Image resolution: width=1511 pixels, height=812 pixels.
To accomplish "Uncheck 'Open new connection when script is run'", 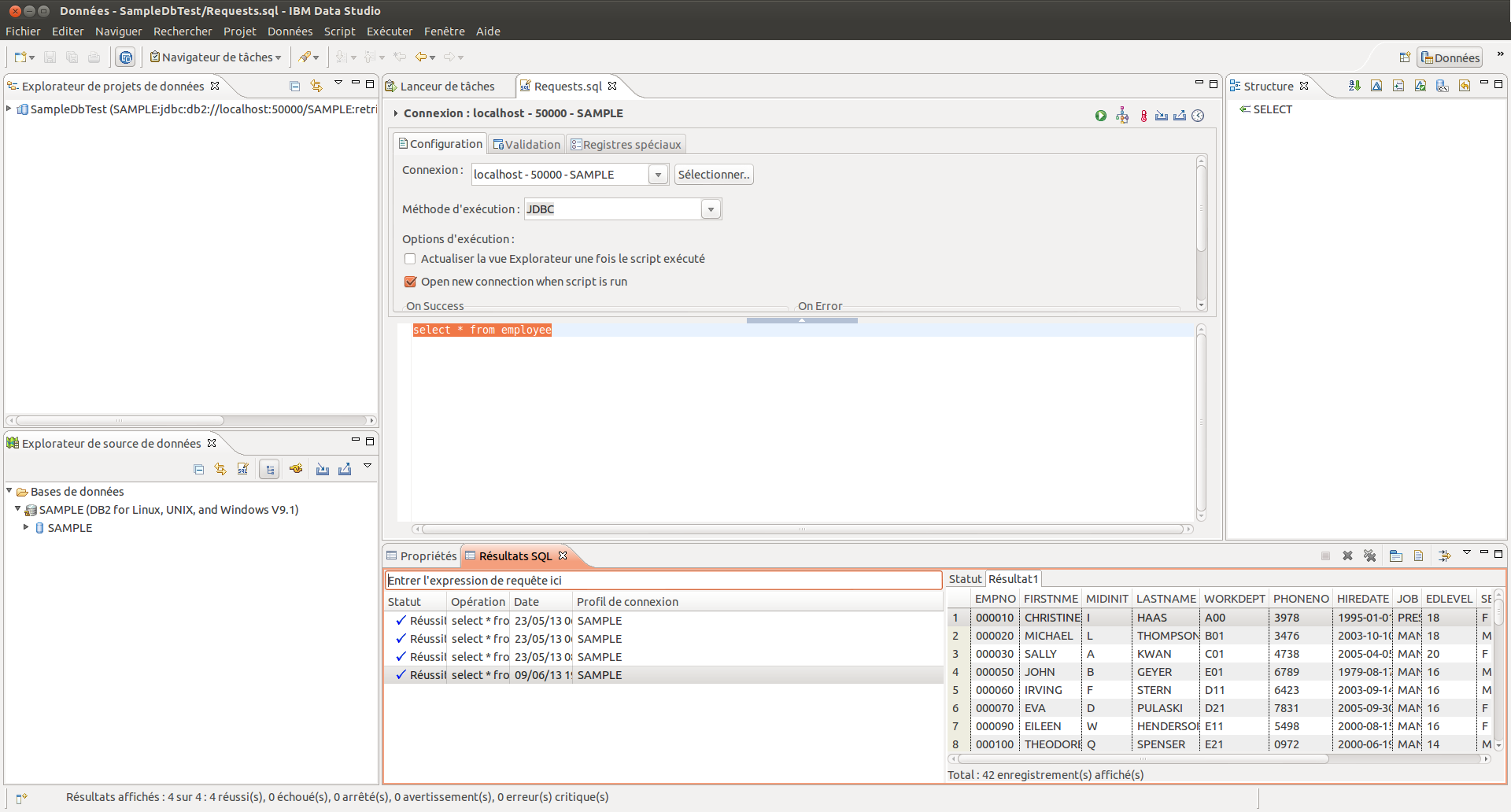I will (410, 282).
